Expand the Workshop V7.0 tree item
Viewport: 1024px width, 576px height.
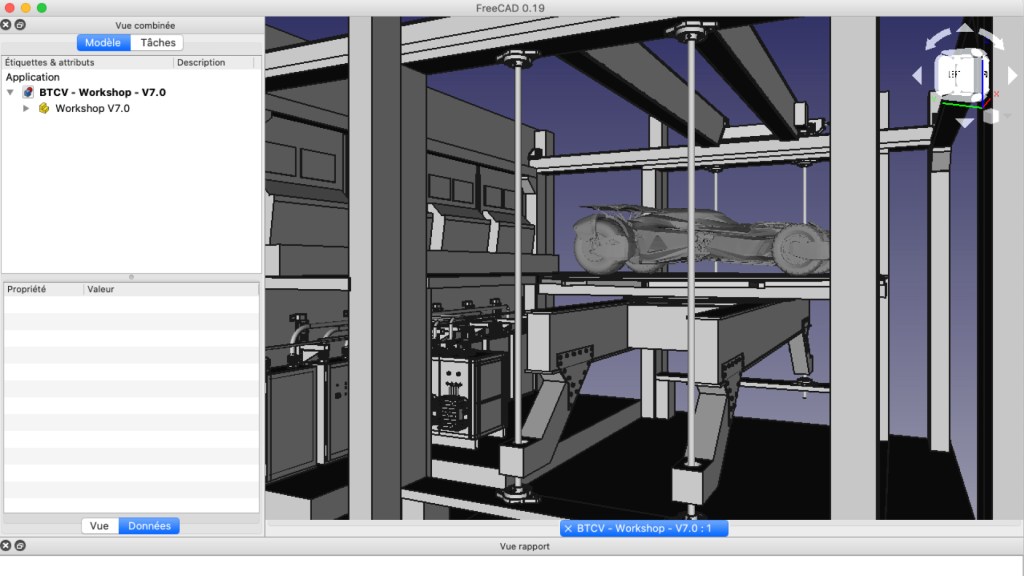point(26,108)
